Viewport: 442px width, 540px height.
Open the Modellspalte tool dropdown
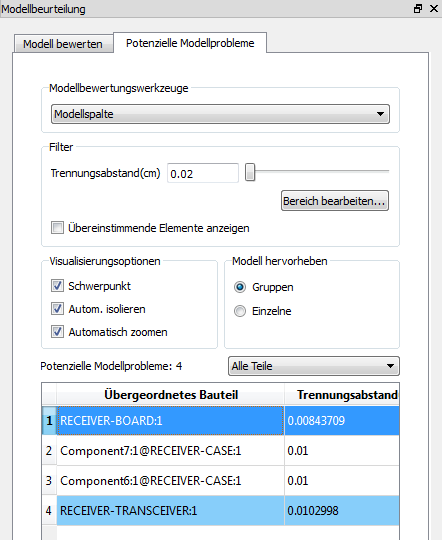pos(220,114)
